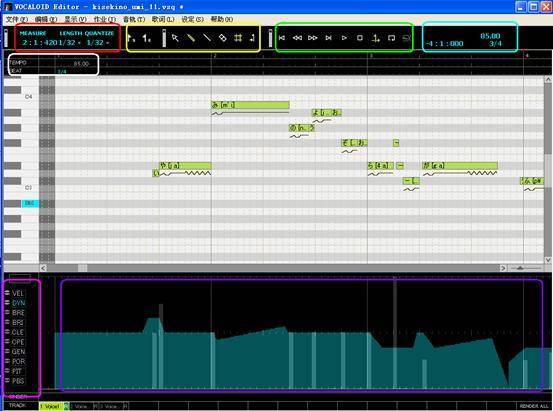Screen dimensions: 553x411
Task: Open the 帮助 (H) menu
Action: pos(222,19)
